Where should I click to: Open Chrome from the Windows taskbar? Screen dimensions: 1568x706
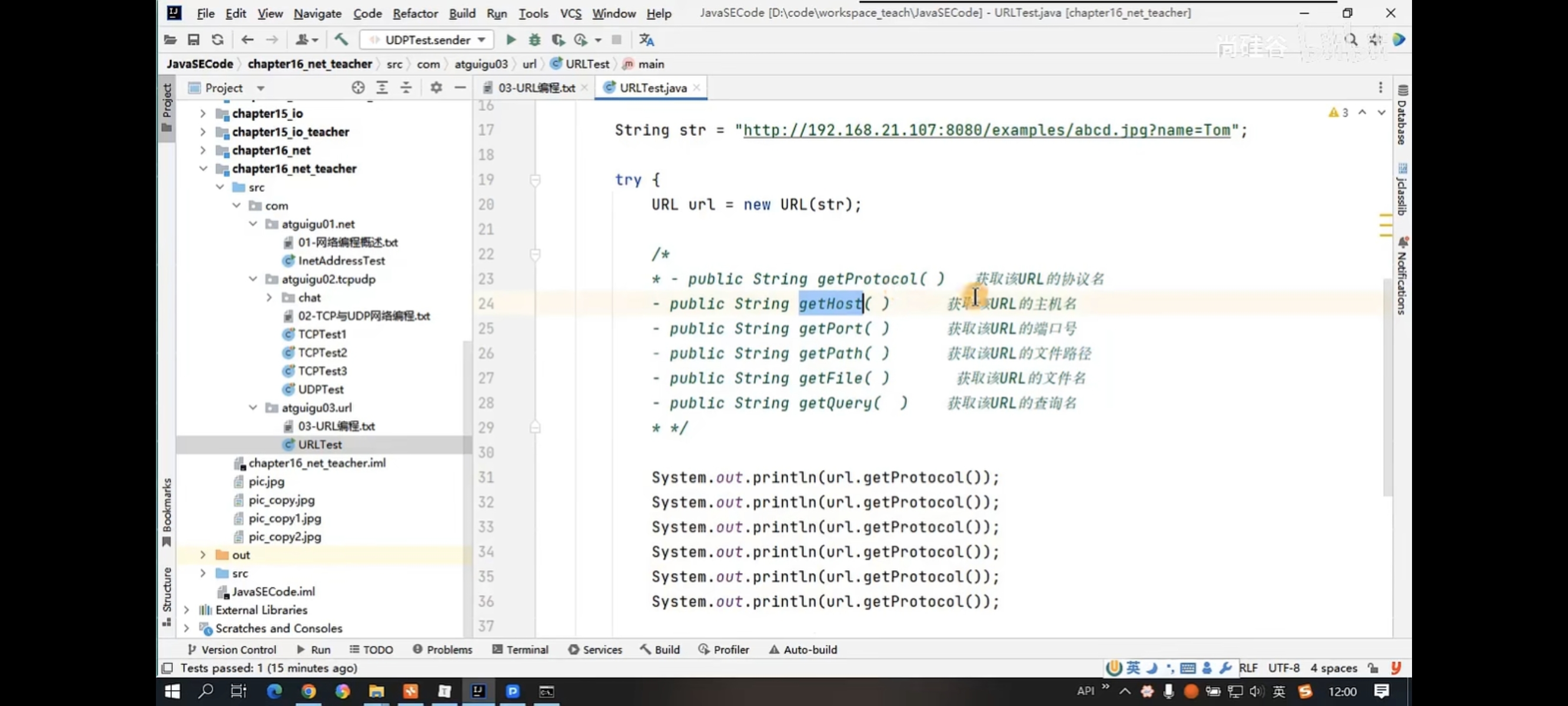(308, 691)
